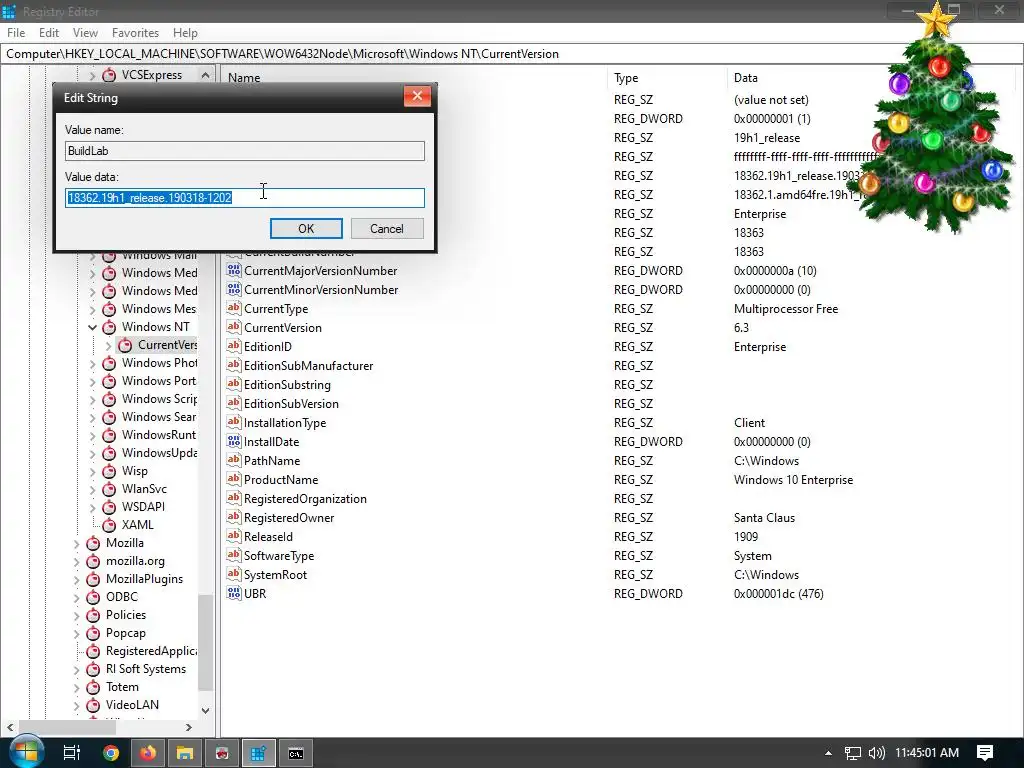Image resolution: width=1024 pixels, height=768 pixels.
Task: Click the EditionID string value icon
Action: pyautogui.click(x=234, y=346)
